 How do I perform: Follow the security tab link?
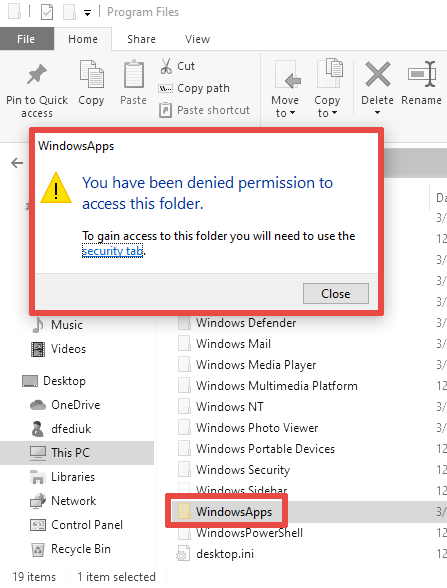112,250
